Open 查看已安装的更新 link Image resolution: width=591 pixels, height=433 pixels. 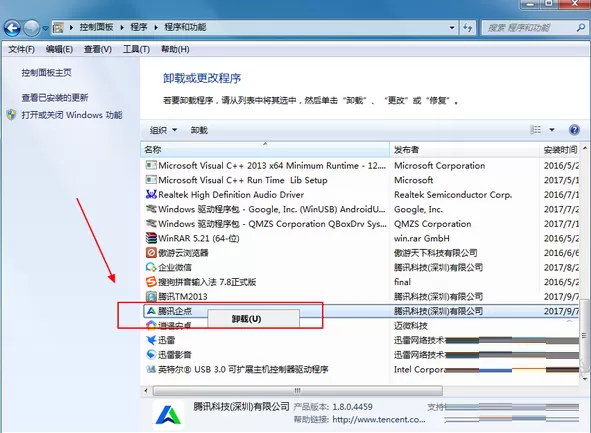pyautogui.click(x=55, y=98)
